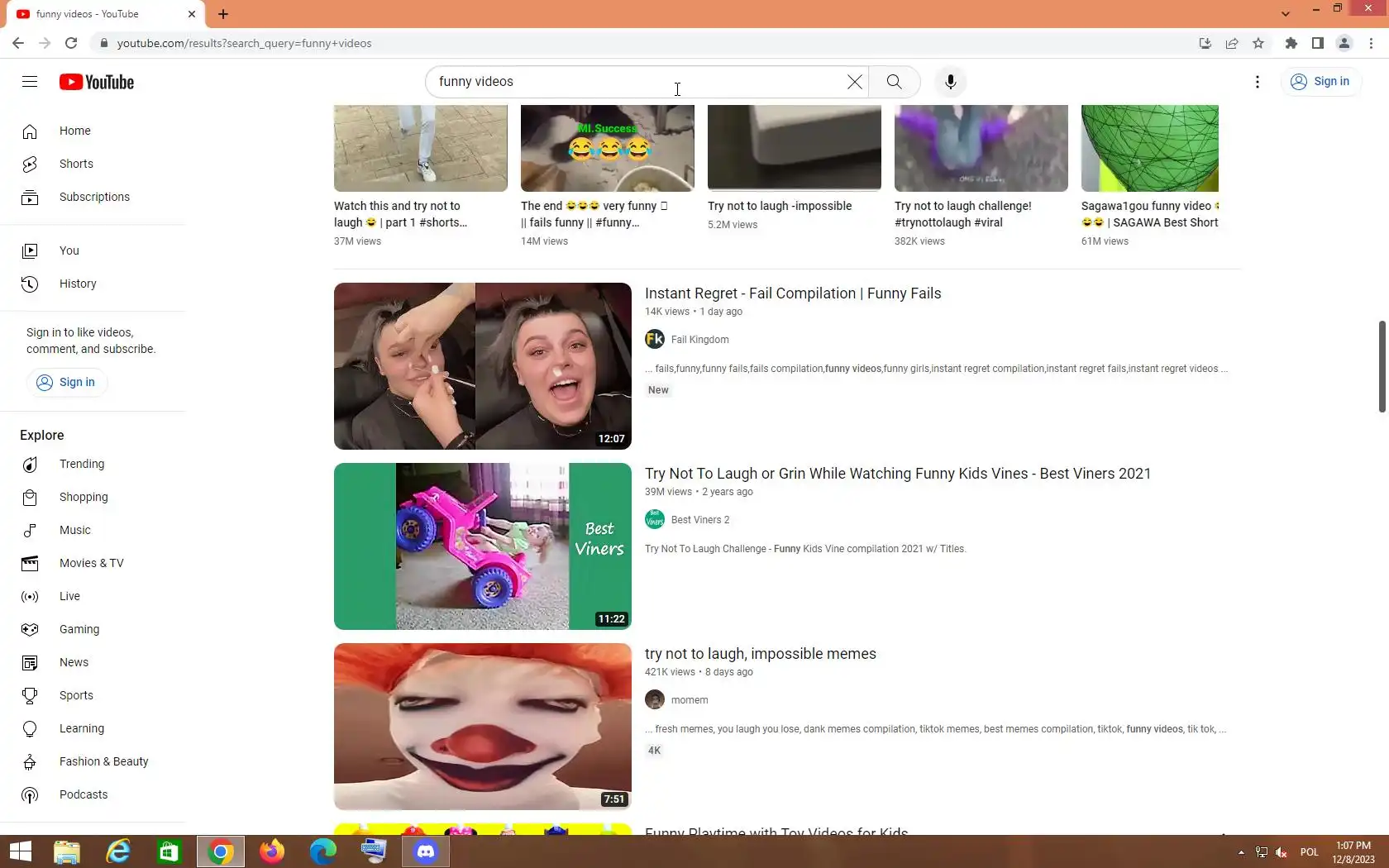Click the magnifier search button
This screenshot has height=868, width=1389.
coord(894,81)
